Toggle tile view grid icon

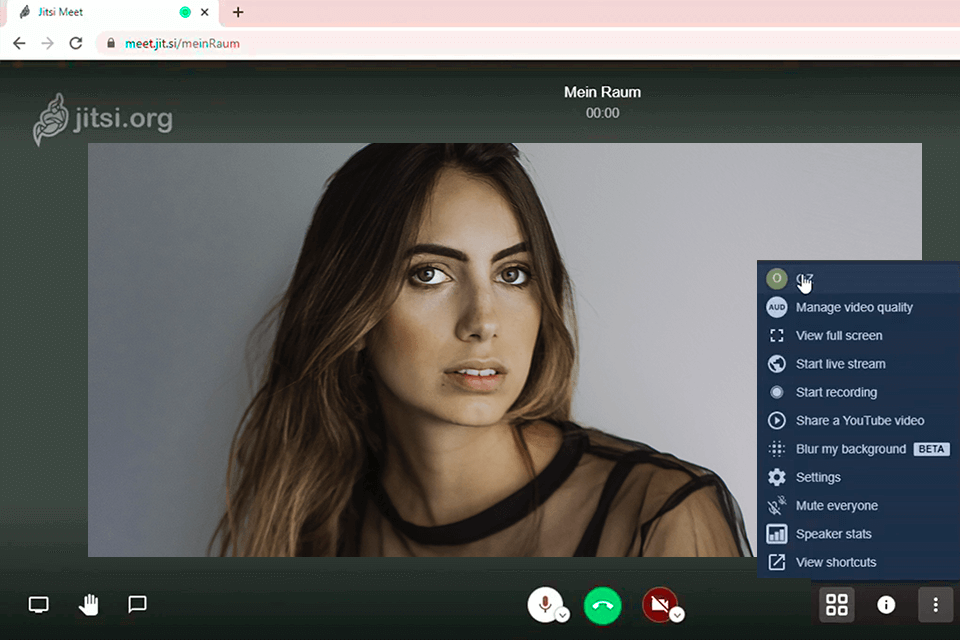coord(836,604)
